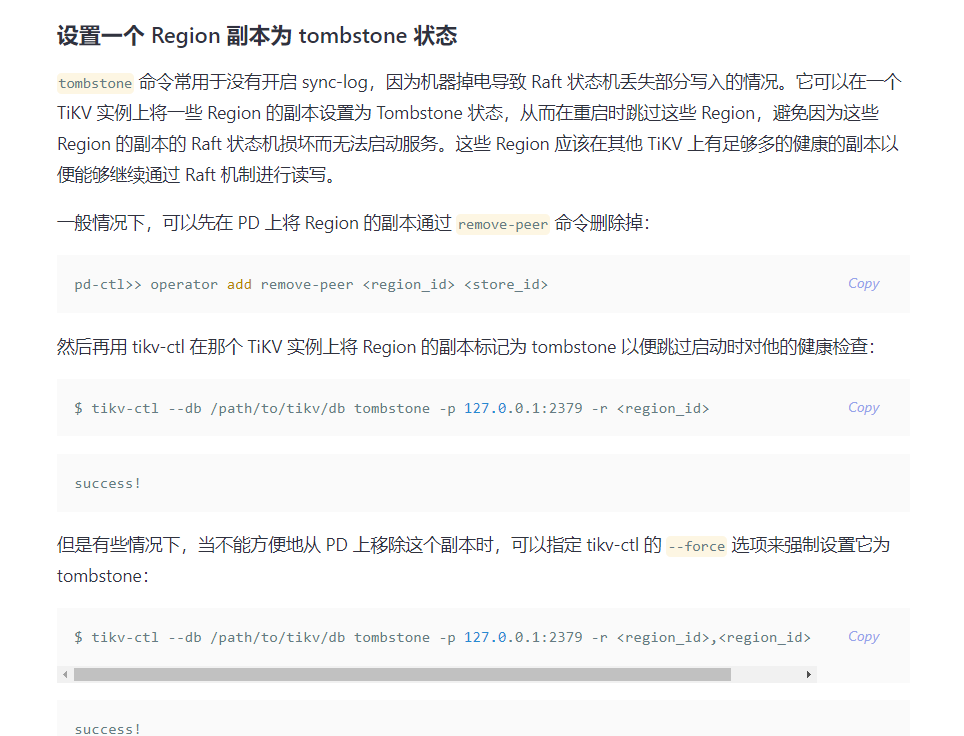Click "pd-ctl>>" prompt in the first code block
The height and width of the screenshot is (736, 964).
pos(108,285)
